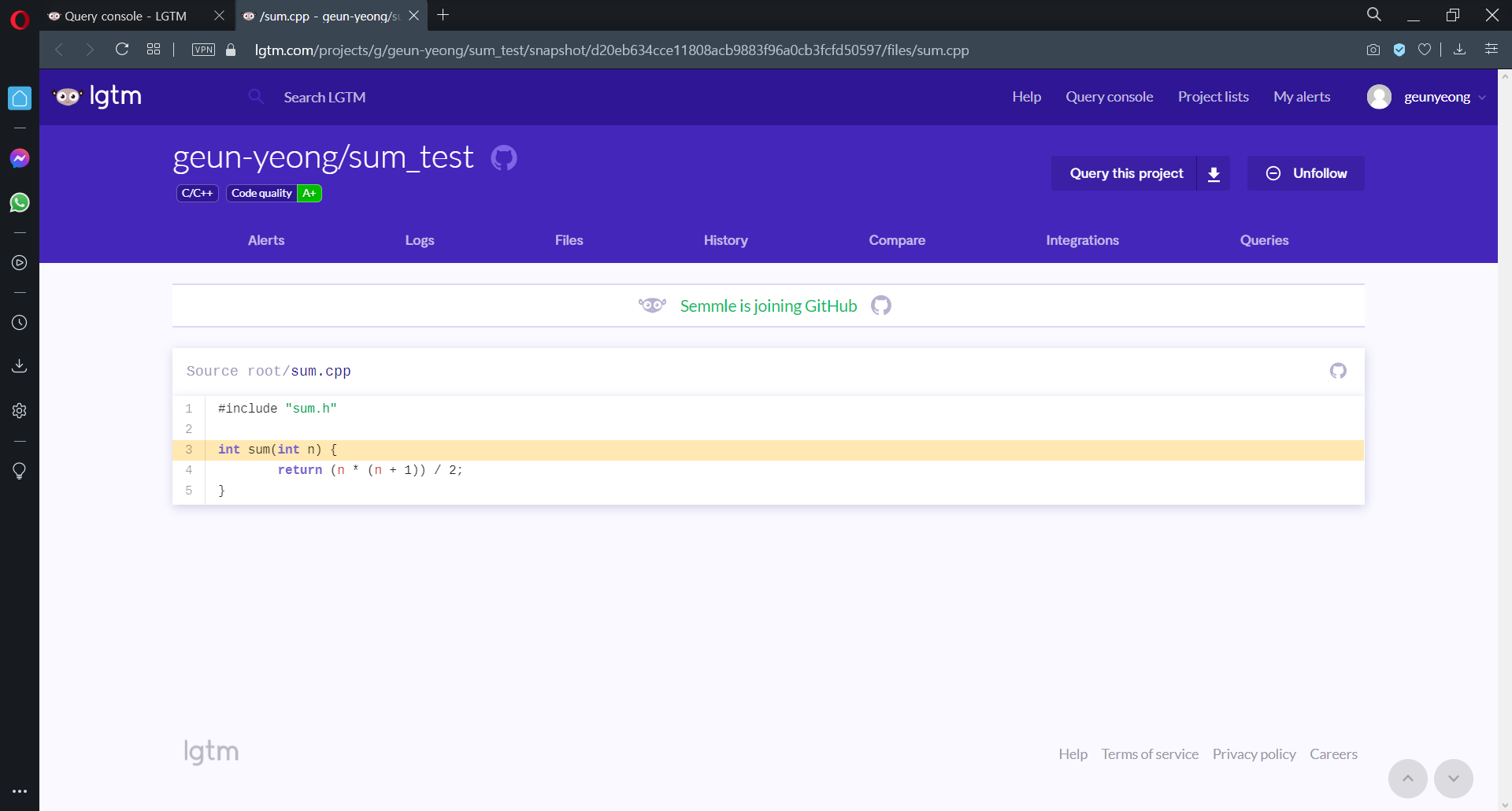Switch to Logs tab
The image size is (1512, 811).
[x=420, y=240]
